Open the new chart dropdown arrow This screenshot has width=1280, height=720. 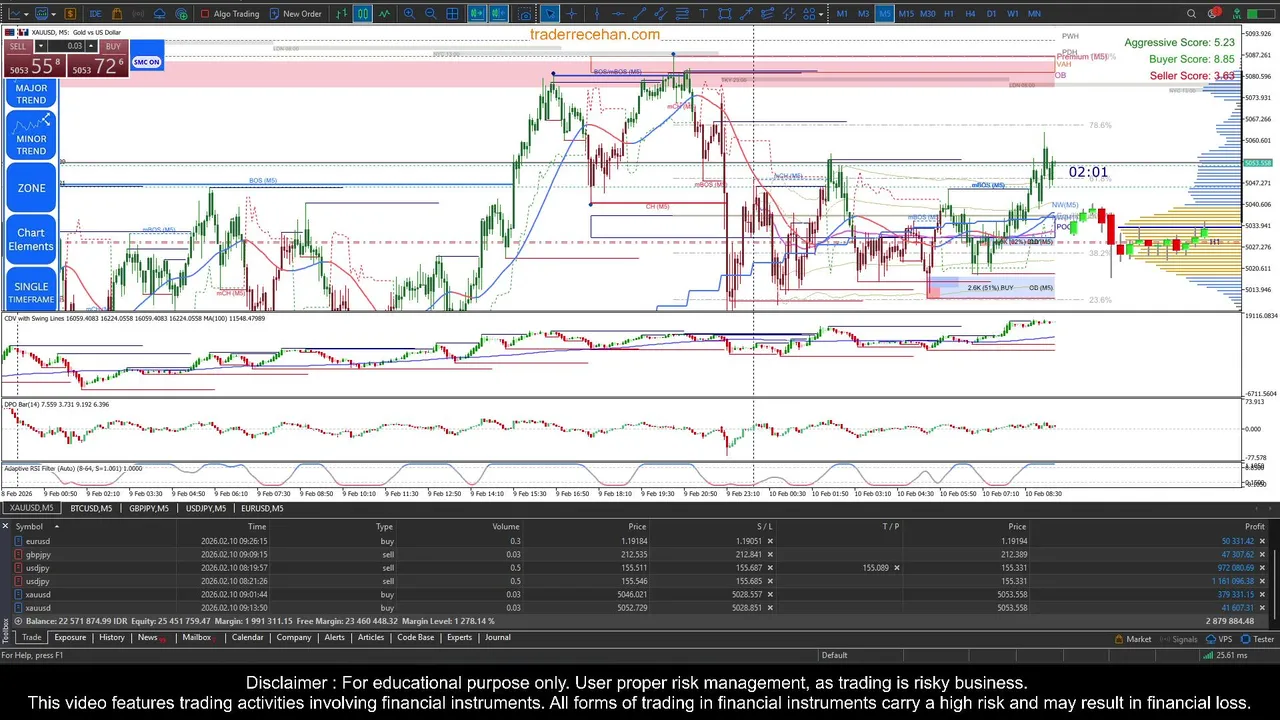click(26, 14)
